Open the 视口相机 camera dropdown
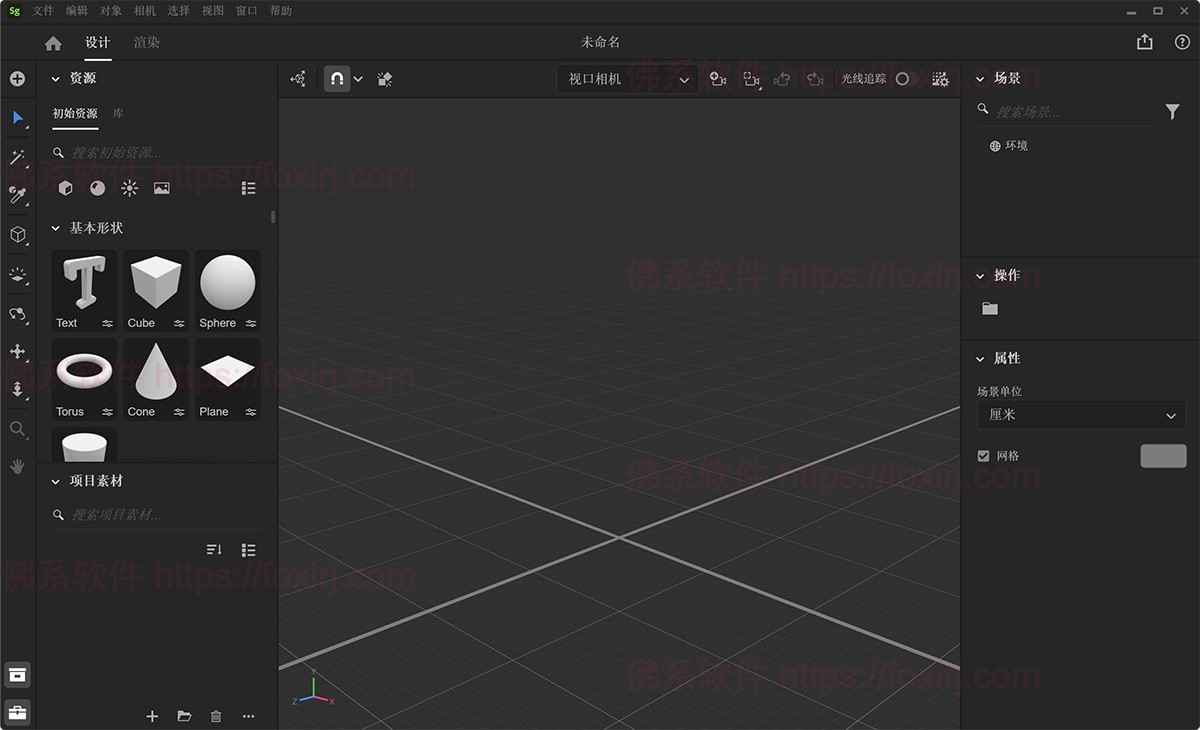1200x730 pixels. click(627, 78)
